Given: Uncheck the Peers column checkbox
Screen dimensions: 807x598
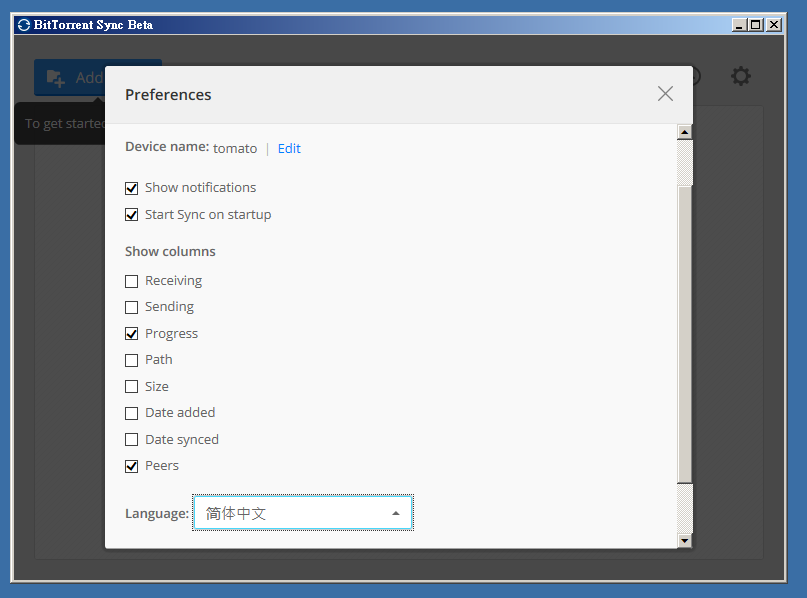Looking at the screenshot, I should coord(131,466).
